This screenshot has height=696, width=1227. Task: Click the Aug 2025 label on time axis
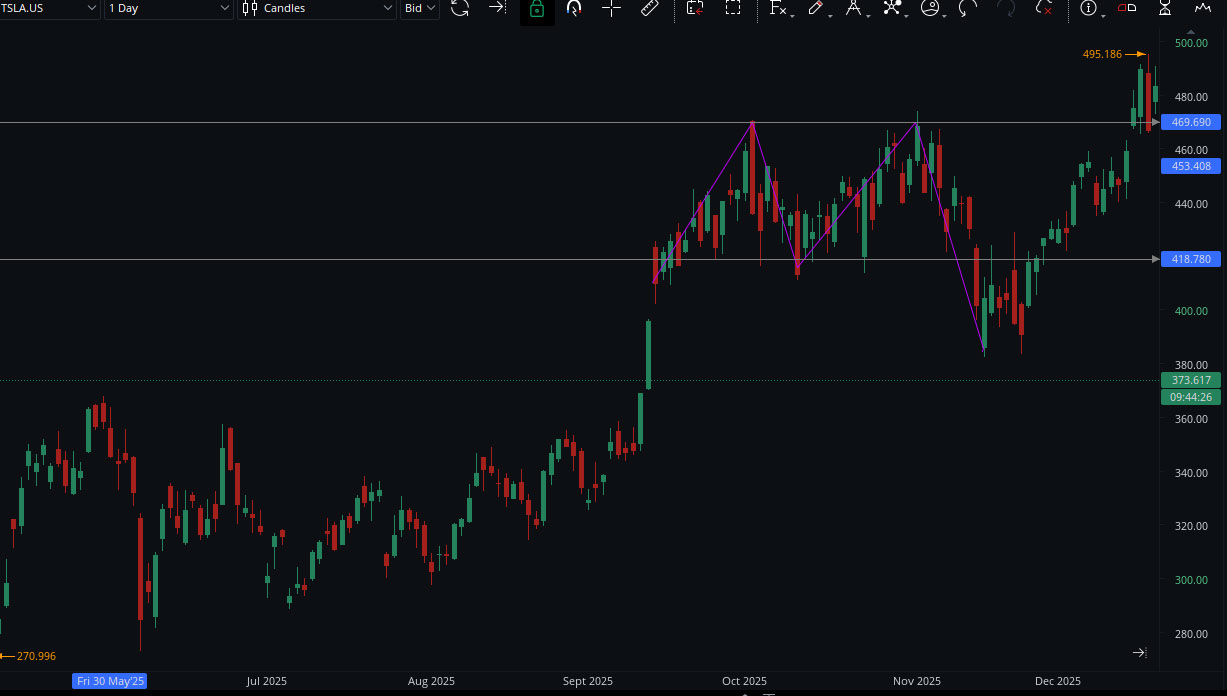pyautogui.click(x=431, y=681)
